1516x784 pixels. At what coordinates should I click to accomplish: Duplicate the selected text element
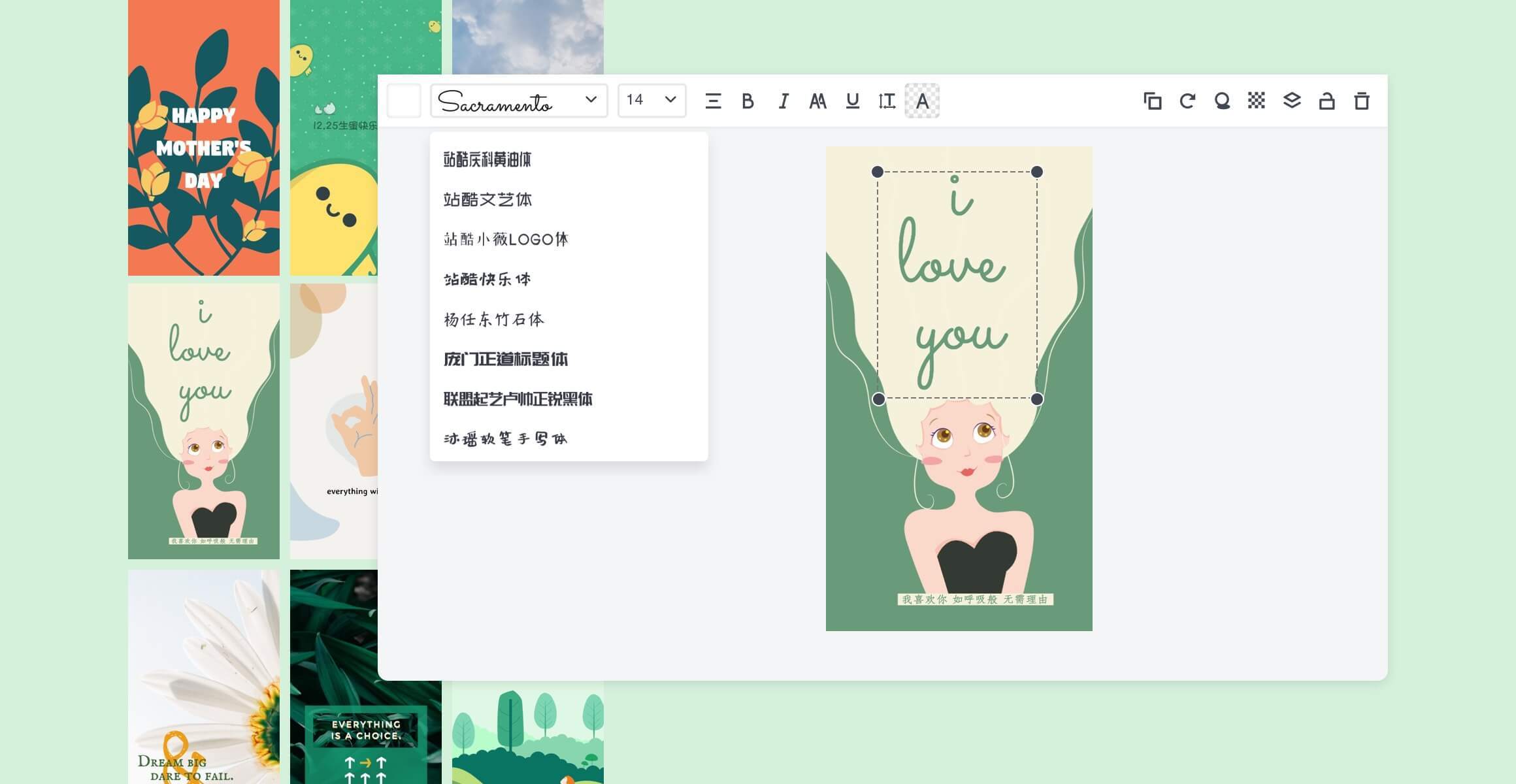(1153, 101)
